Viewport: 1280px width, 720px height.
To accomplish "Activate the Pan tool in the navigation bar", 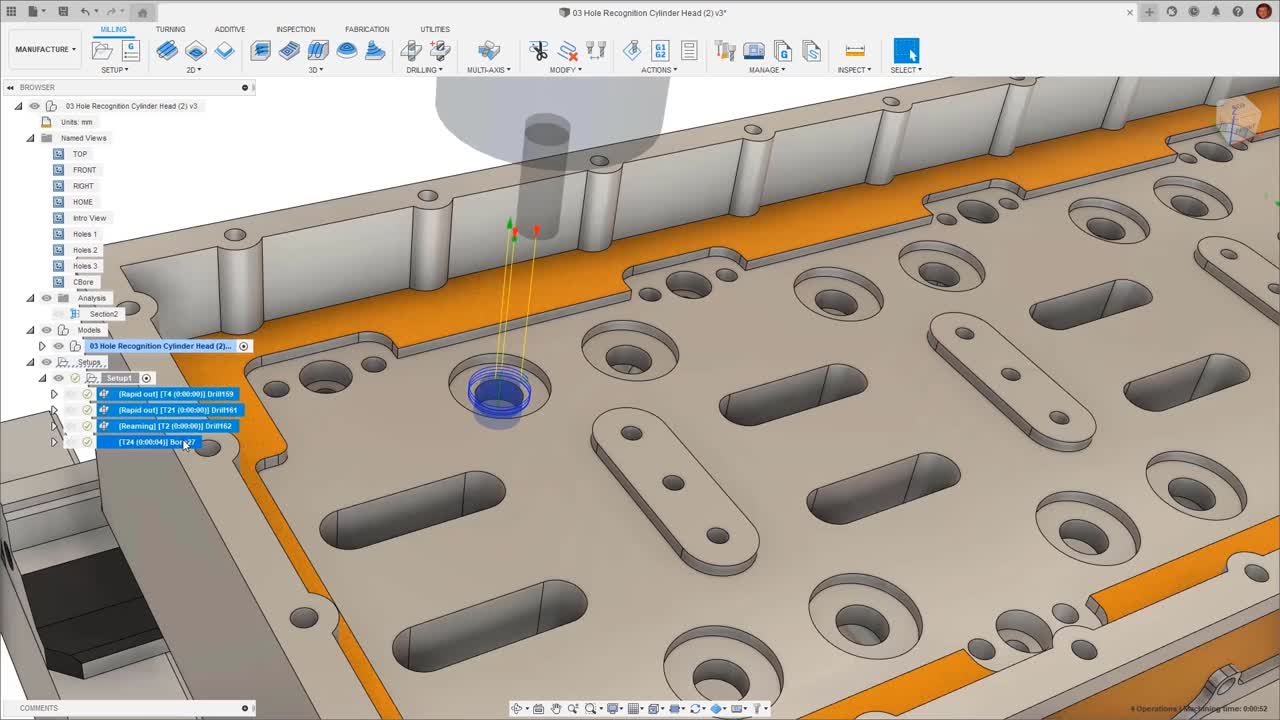I will coord(556,708).
